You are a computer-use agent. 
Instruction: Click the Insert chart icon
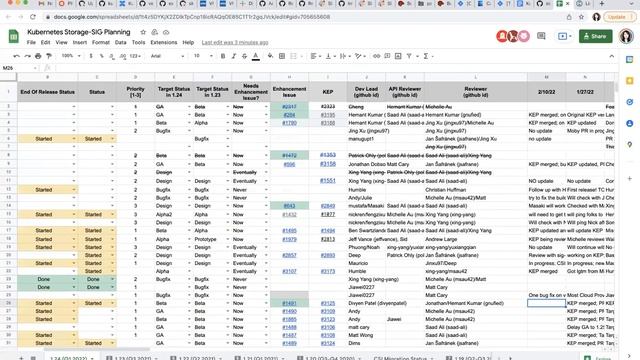point(398,56)
